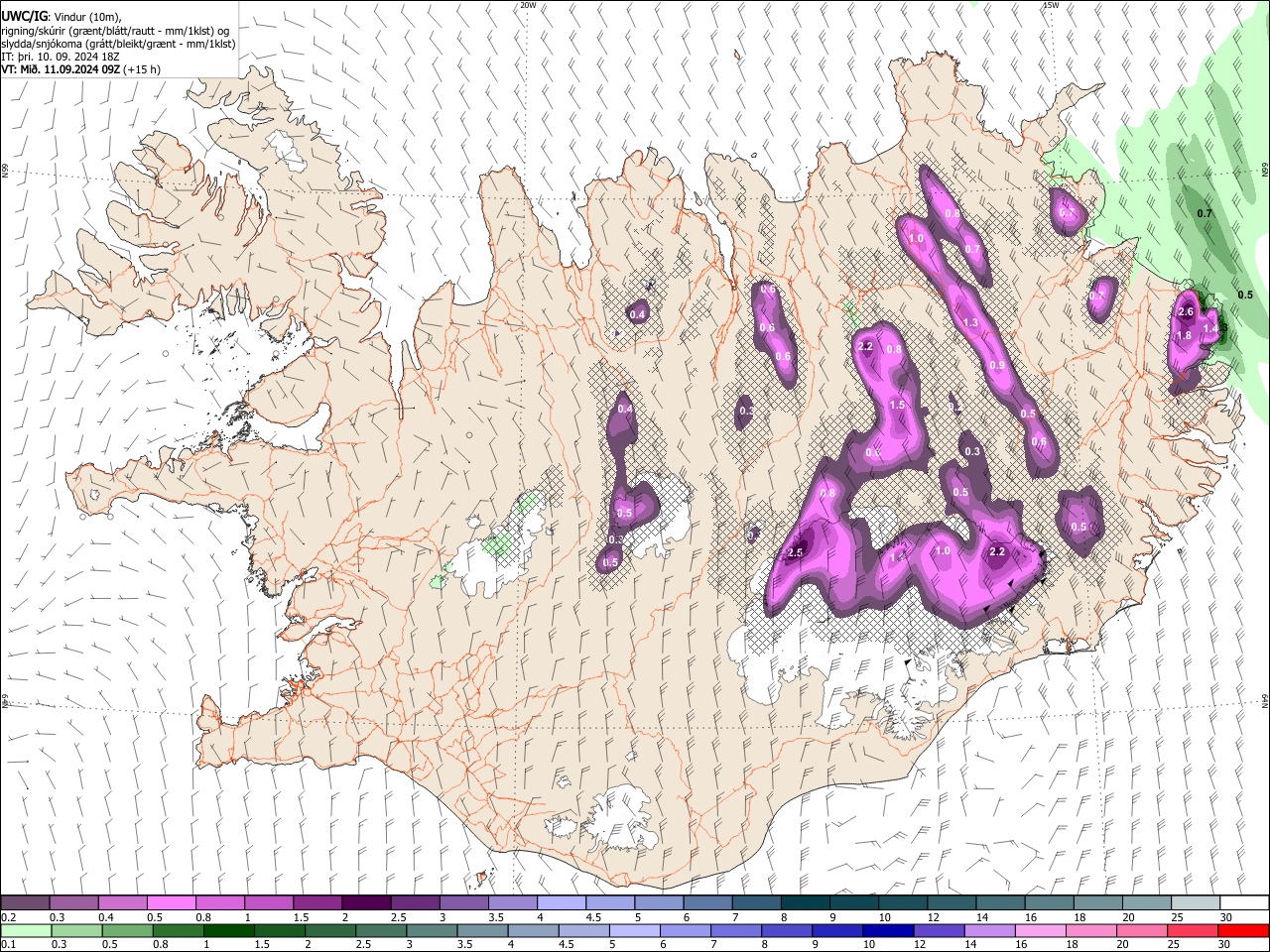The width and height of the screenshot is (1270, 952).
Task: Click the darkest purple upper legend swatch at 2
Action: [x=366, y=903]
